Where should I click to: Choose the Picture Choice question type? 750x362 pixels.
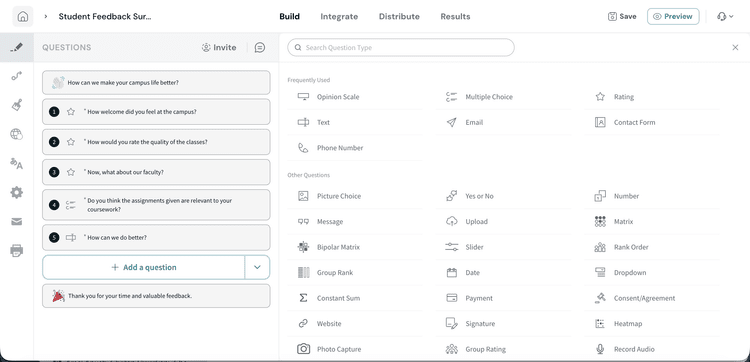pos(355,196)
